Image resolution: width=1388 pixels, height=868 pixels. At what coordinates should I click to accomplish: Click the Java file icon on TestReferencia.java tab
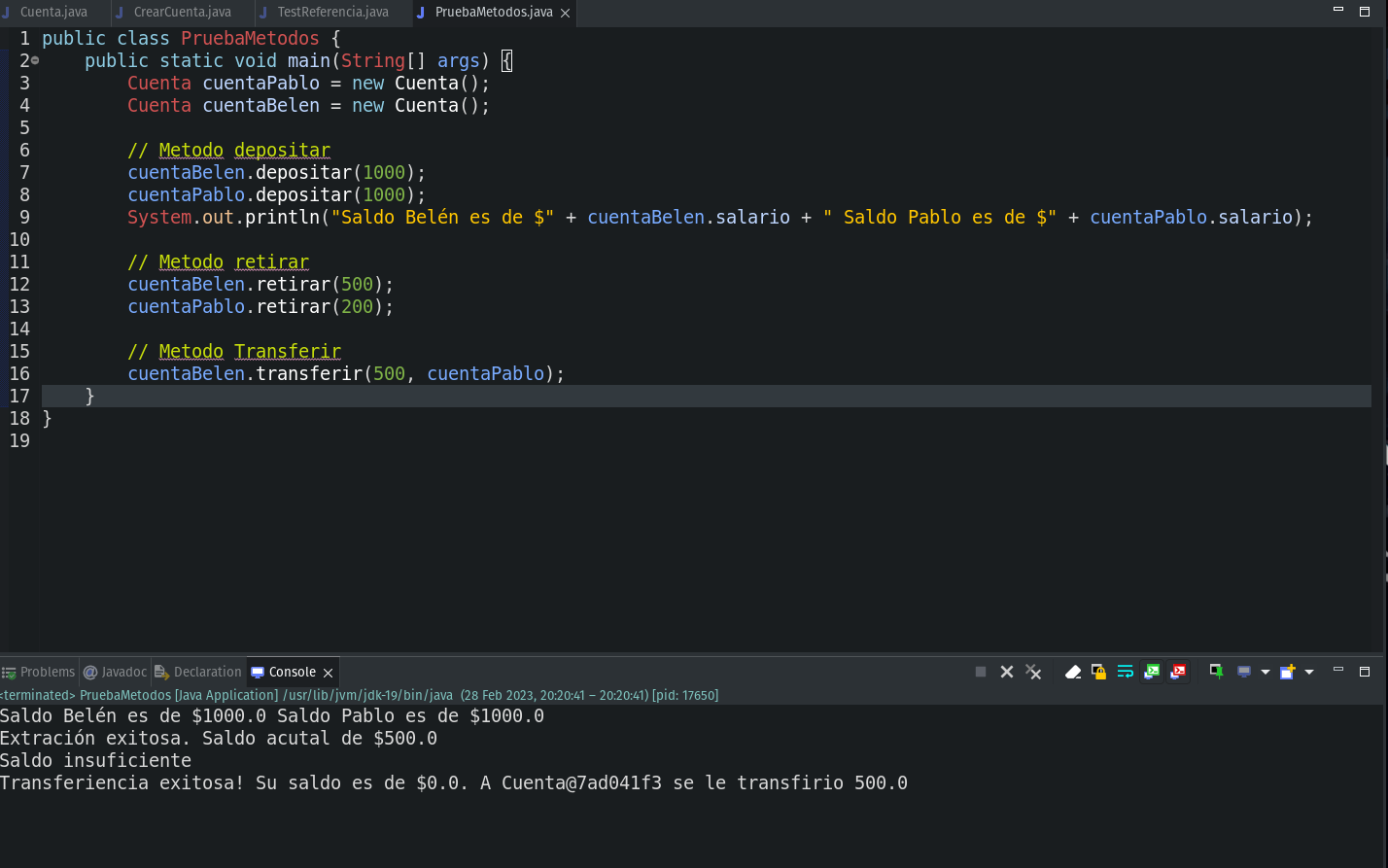coord(265,13)
